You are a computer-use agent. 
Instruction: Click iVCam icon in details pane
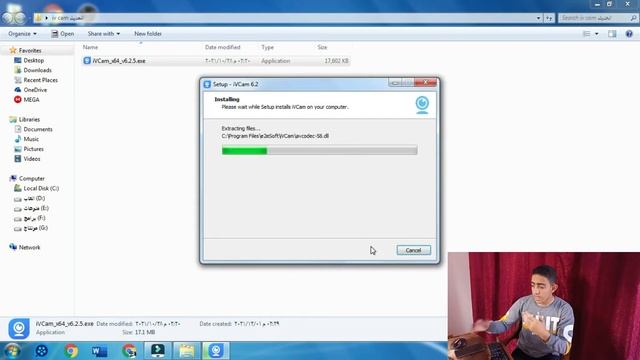pos(19,329)
